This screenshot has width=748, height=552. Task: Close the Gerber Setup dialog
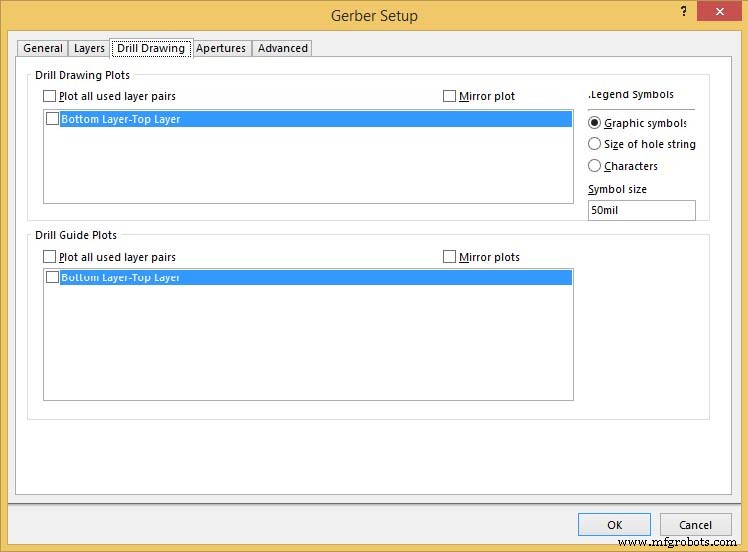click(719, 11)
